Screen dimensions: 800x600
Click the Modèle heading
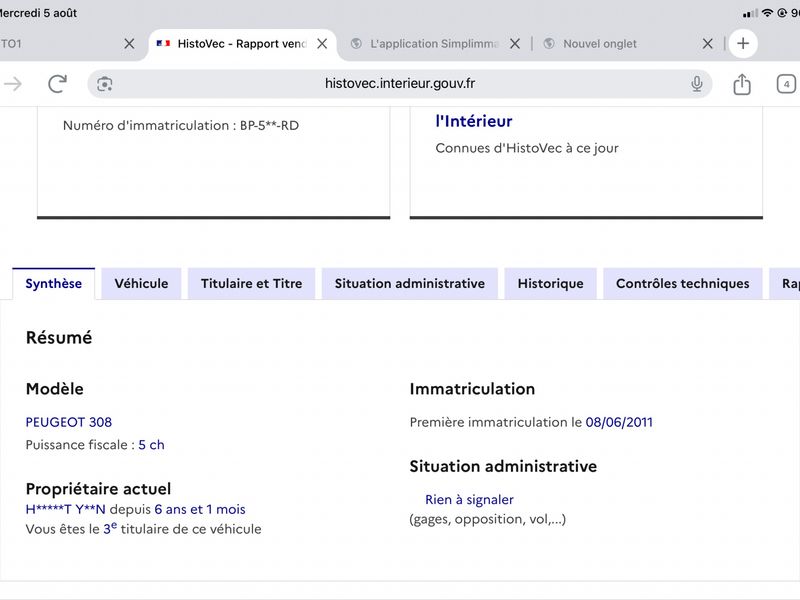(55, 389)
